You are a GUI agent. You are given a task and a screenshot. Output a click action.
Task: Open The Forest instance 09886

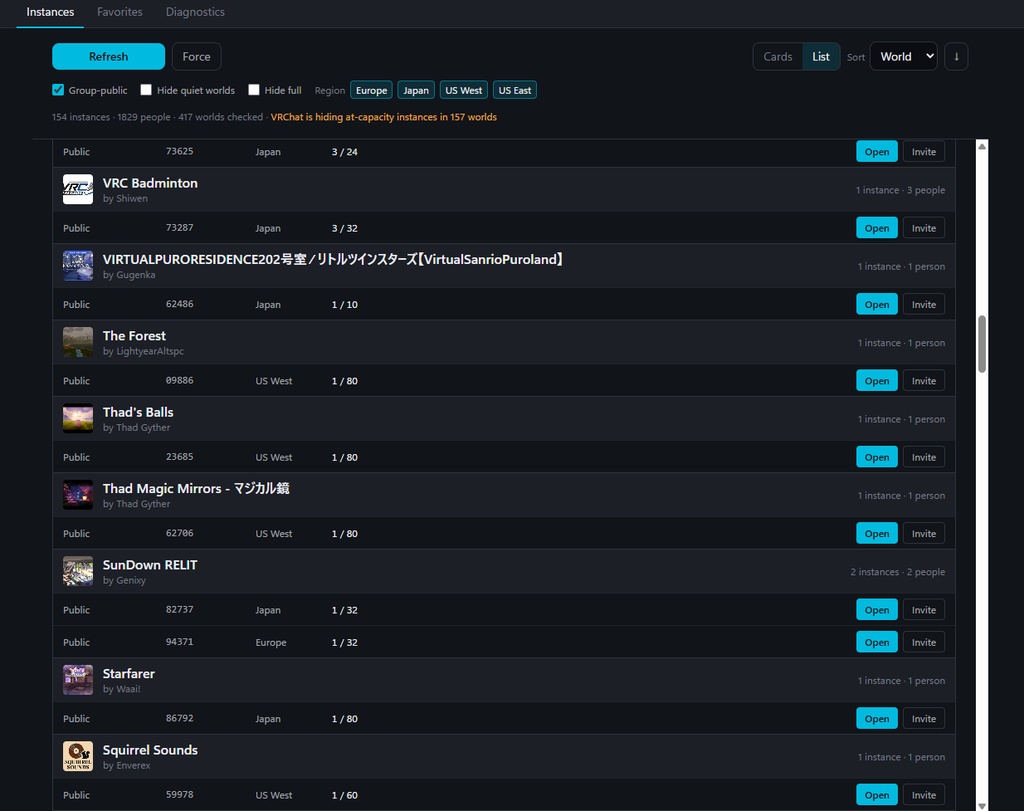877,381
